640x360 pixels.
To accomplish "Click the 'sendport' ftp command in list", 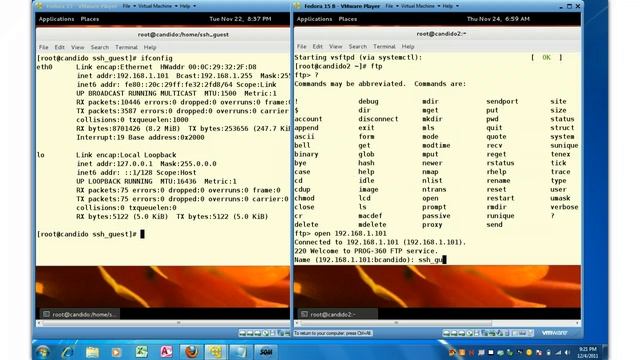I will click(x=502, y=102).
